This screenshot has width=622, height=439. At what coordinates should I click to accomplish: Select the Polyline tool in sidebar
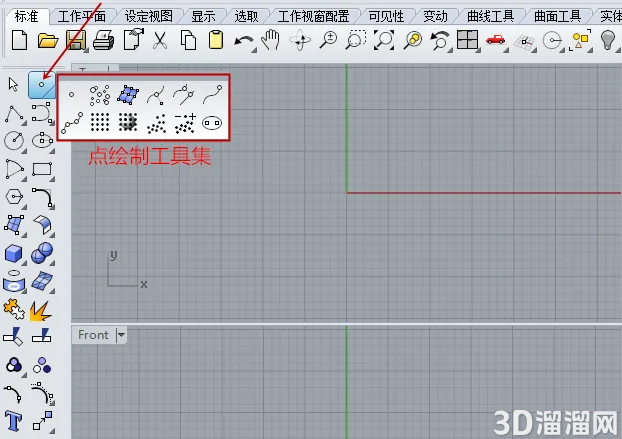14,114
